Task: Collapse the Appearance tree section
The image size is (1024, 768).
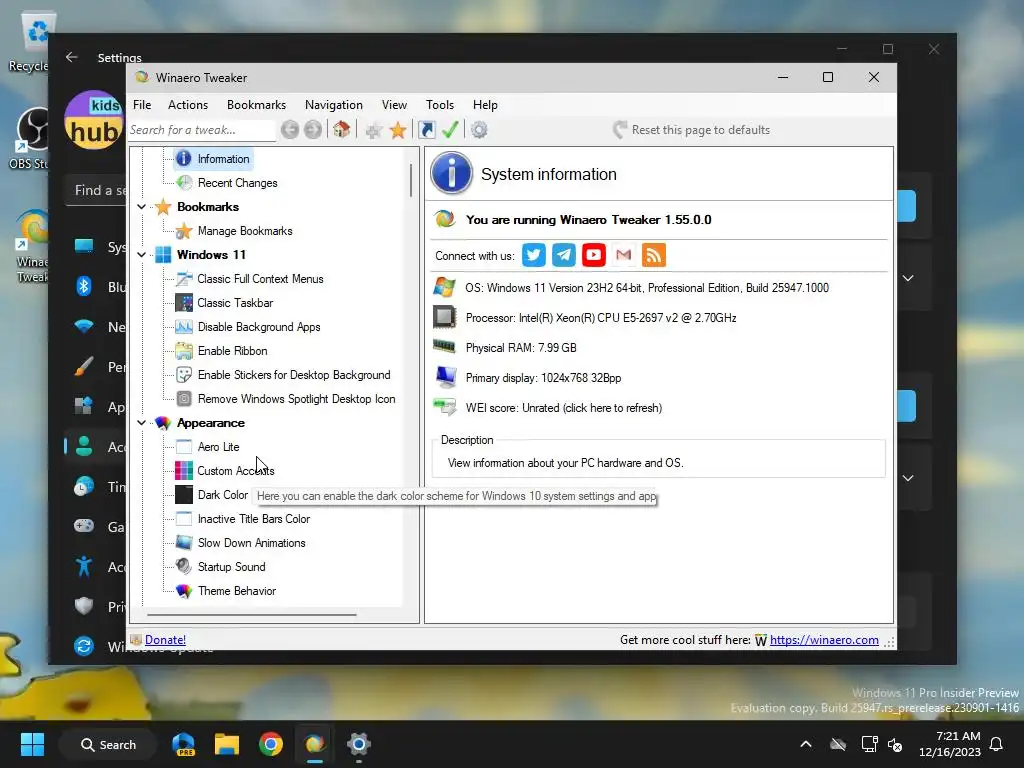Action: (141, 423)
